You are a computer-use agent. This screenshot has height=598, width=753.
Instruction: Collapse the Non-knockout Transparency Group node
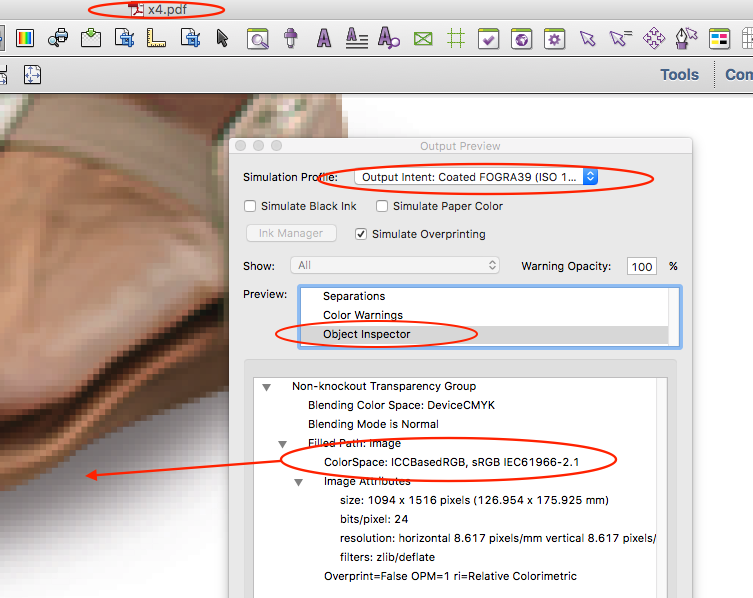267,387
